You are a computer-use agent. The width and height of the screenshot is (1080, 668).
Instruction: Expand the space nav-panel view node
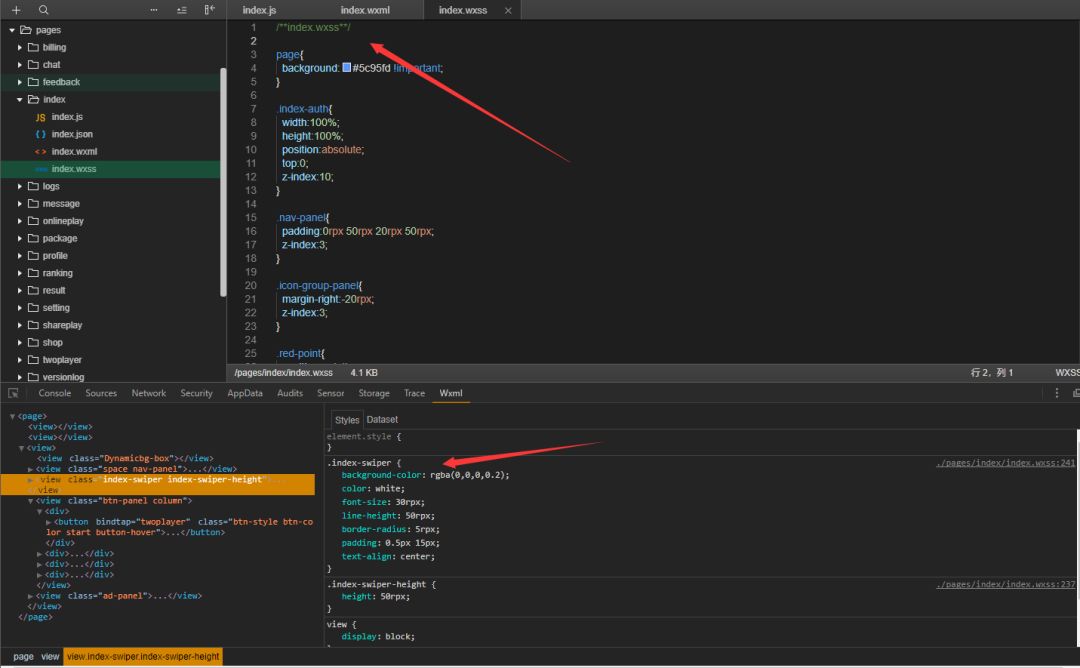[x=30, y=469]
